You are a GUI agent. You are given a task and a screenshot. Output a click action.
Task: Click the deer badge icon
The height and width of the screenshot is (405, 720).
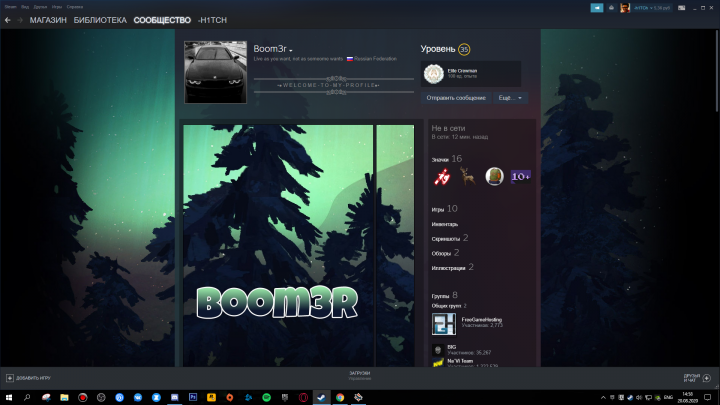click(x=468, y=176)
